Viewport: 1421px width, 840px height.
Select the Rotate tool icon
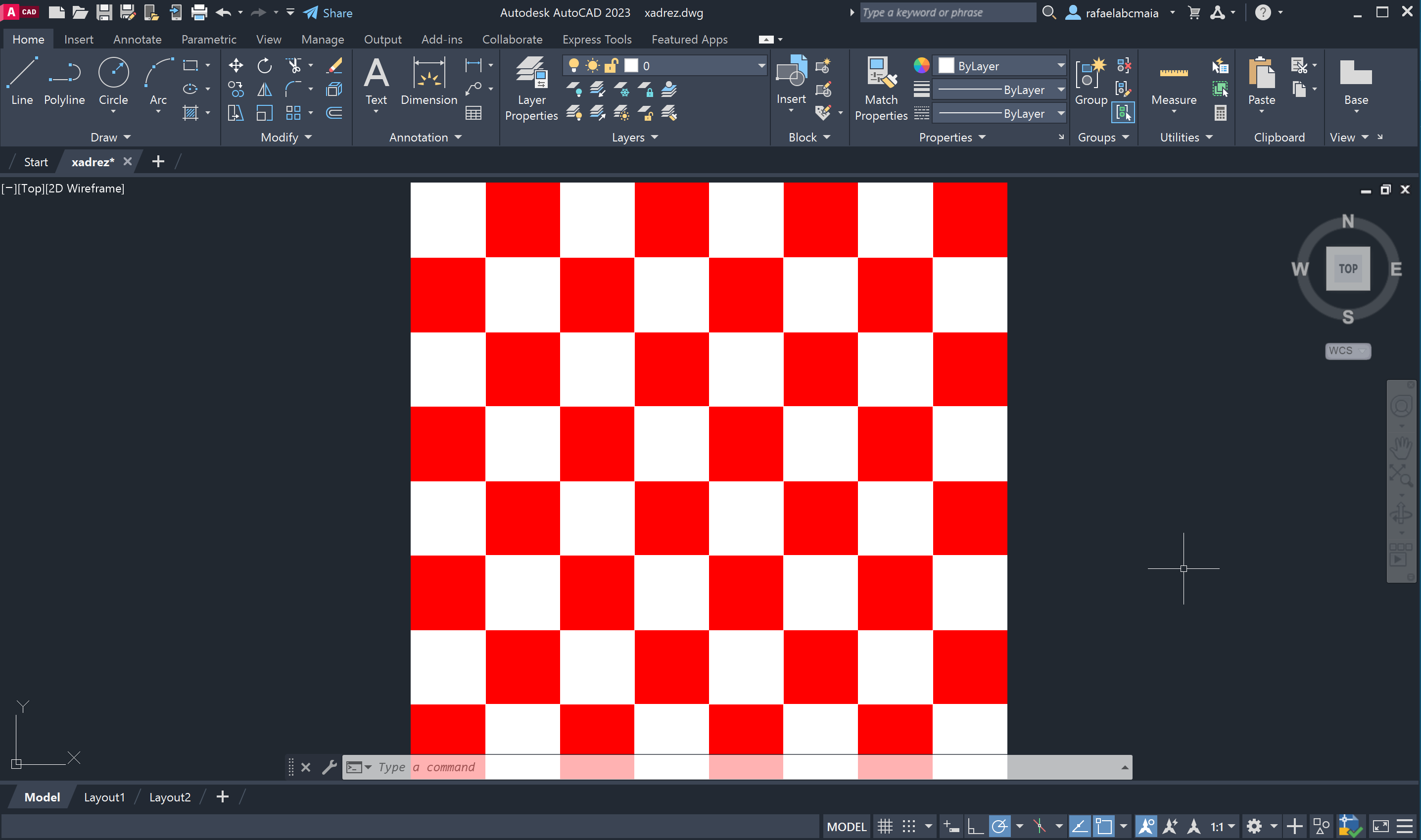[264, 66]
